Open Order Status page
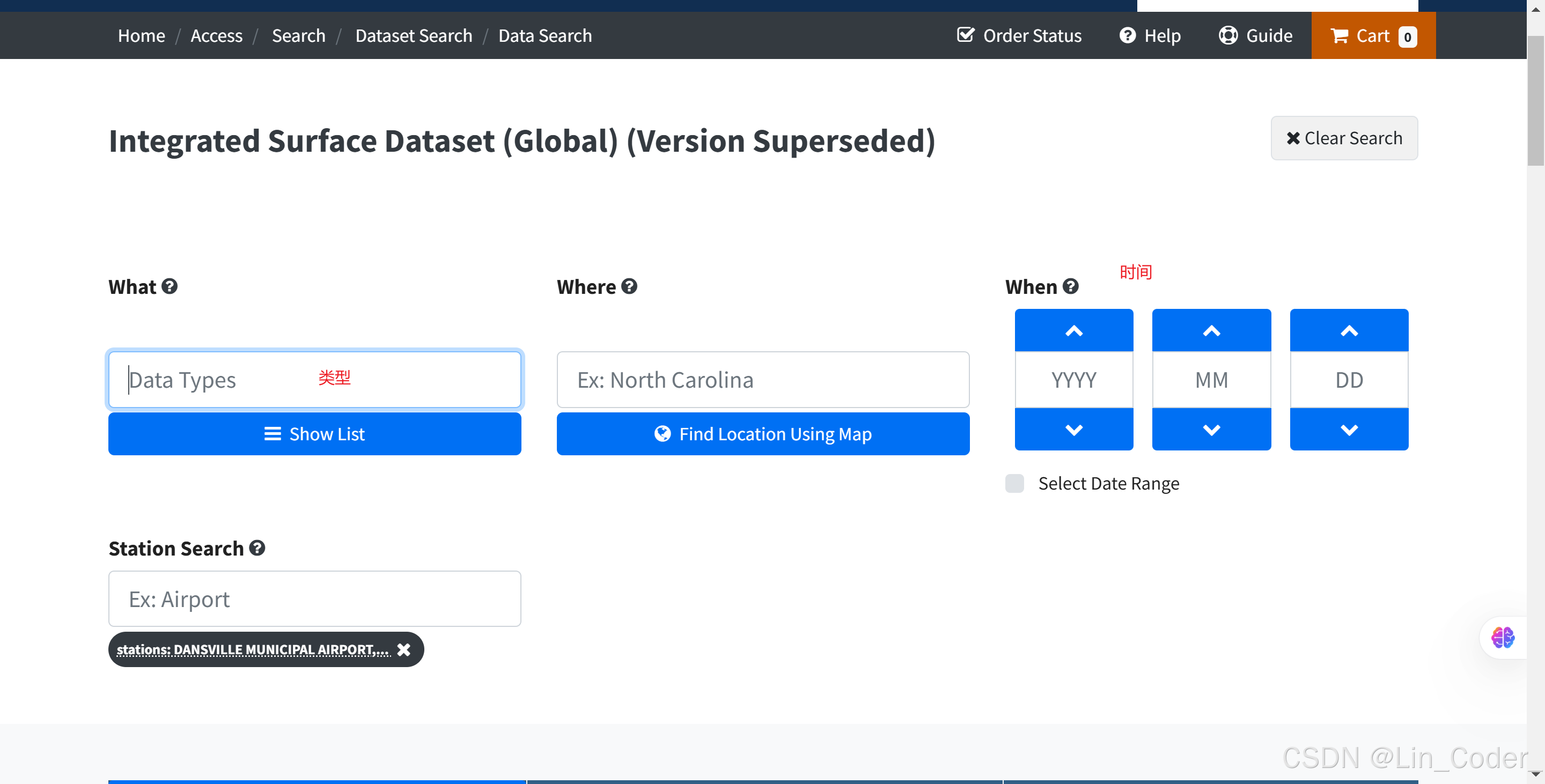The width and height of the screenshot is (1545, 784). click(1020, 36)
